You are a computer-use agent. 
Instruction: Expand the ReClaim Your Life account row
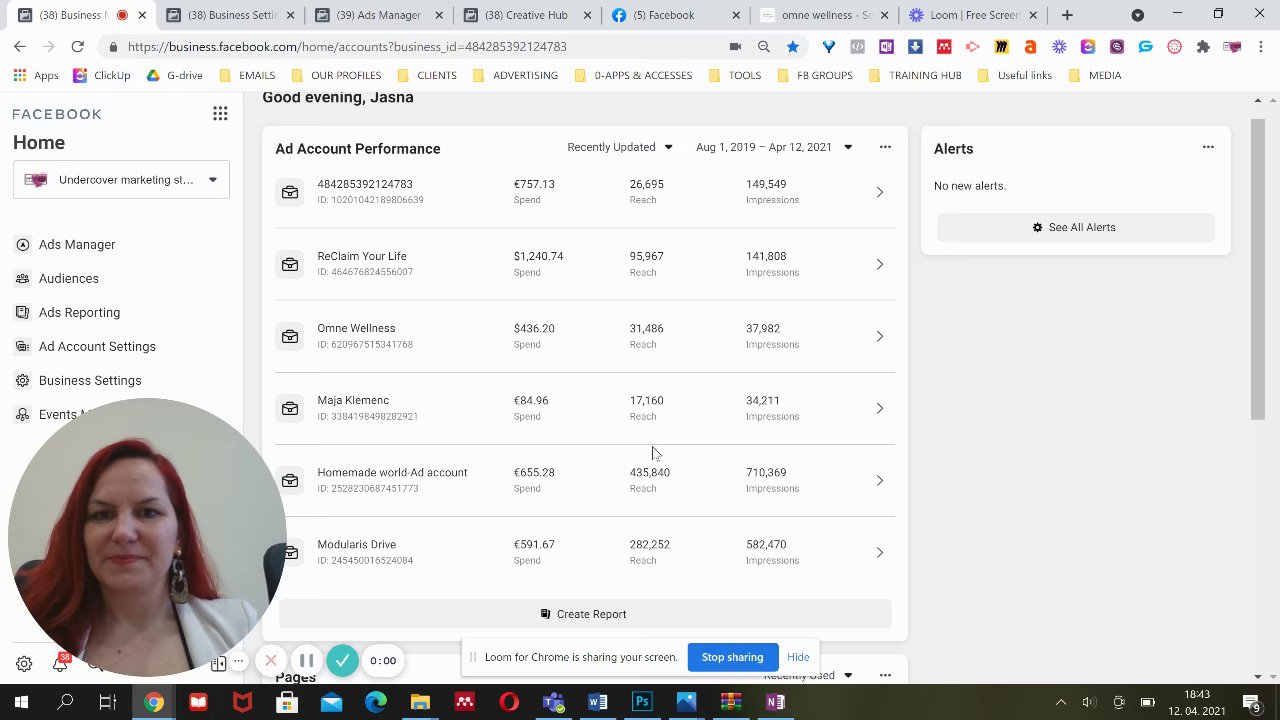(880, 264)
